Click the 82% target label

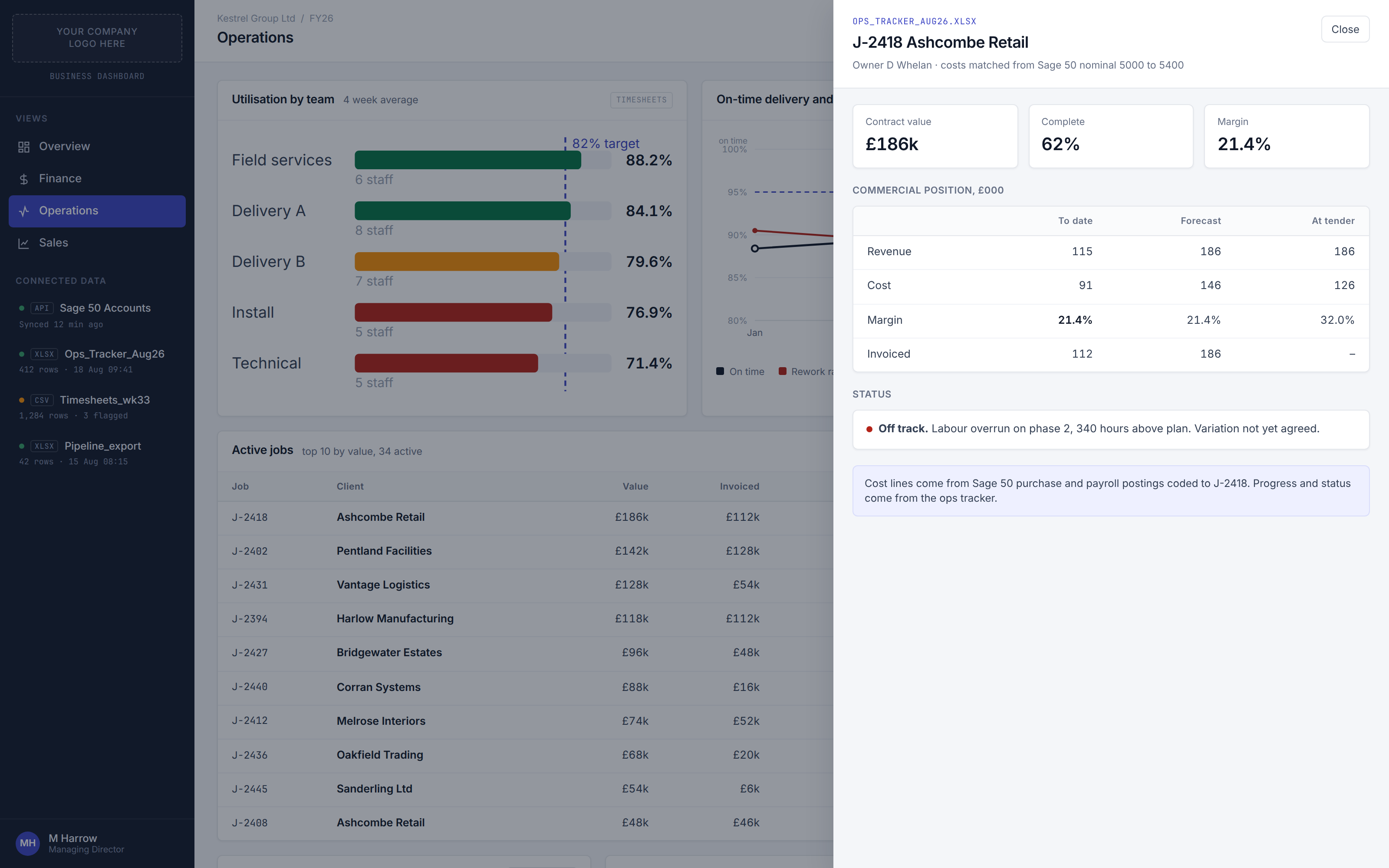(606, 144)
